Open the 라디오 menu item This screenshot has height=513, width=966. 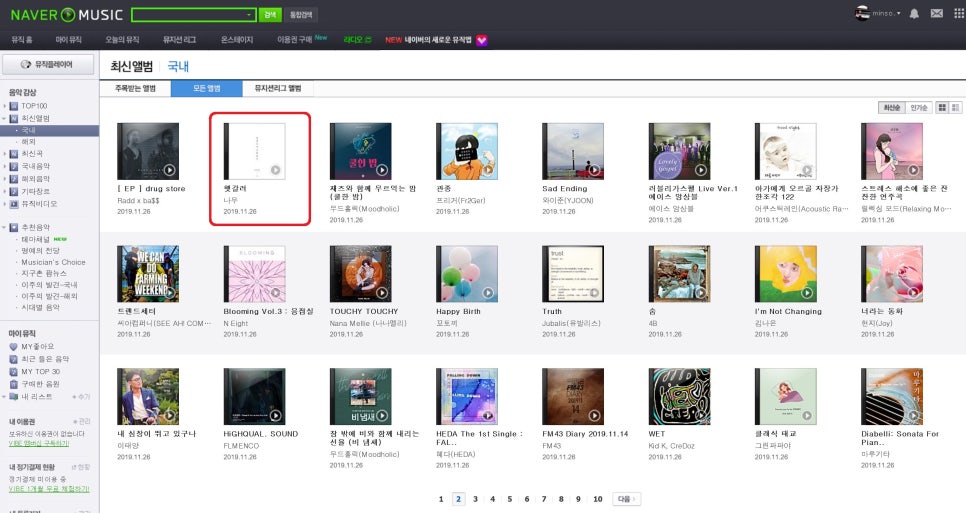357,40
